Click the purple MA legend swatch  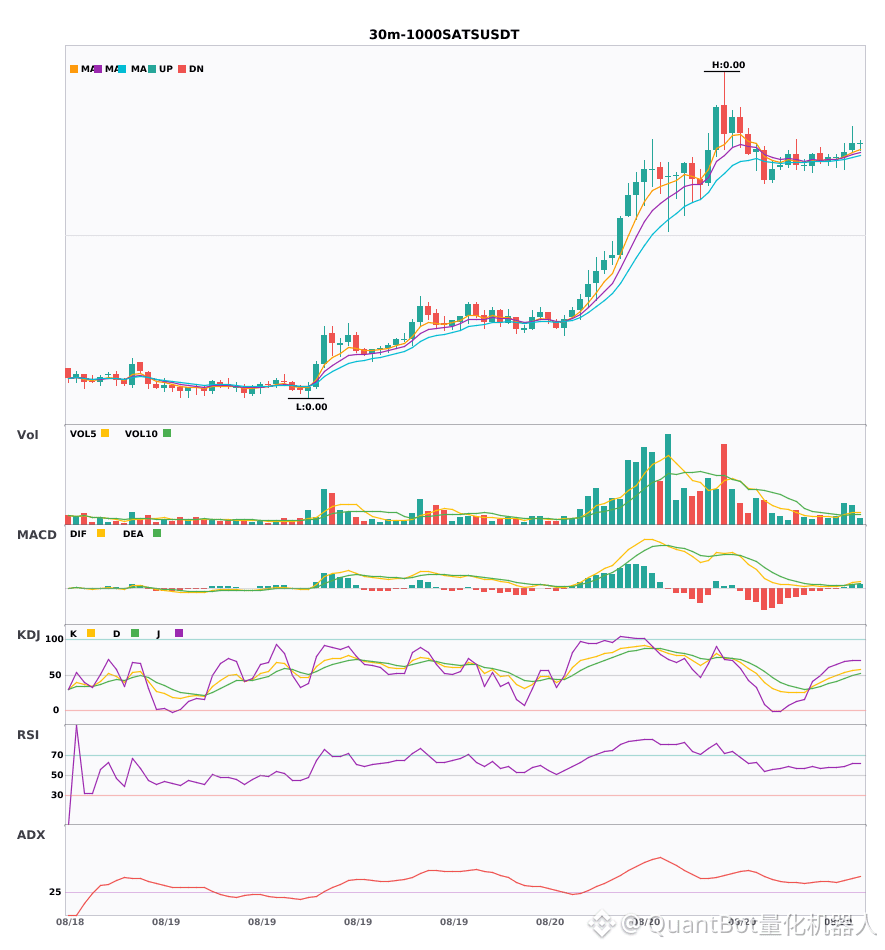[98, 69]
